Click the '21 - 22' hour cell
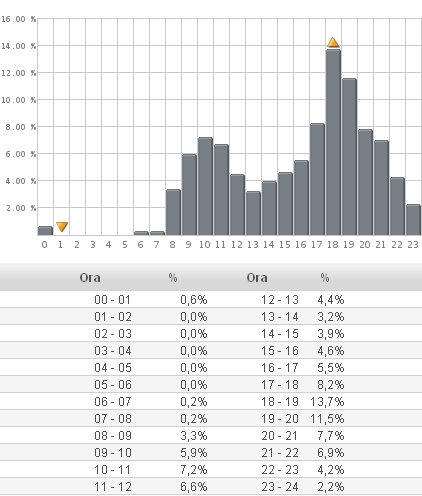This screenshot has width=422, height=496. pyautogui.click(x=280, y=453)
